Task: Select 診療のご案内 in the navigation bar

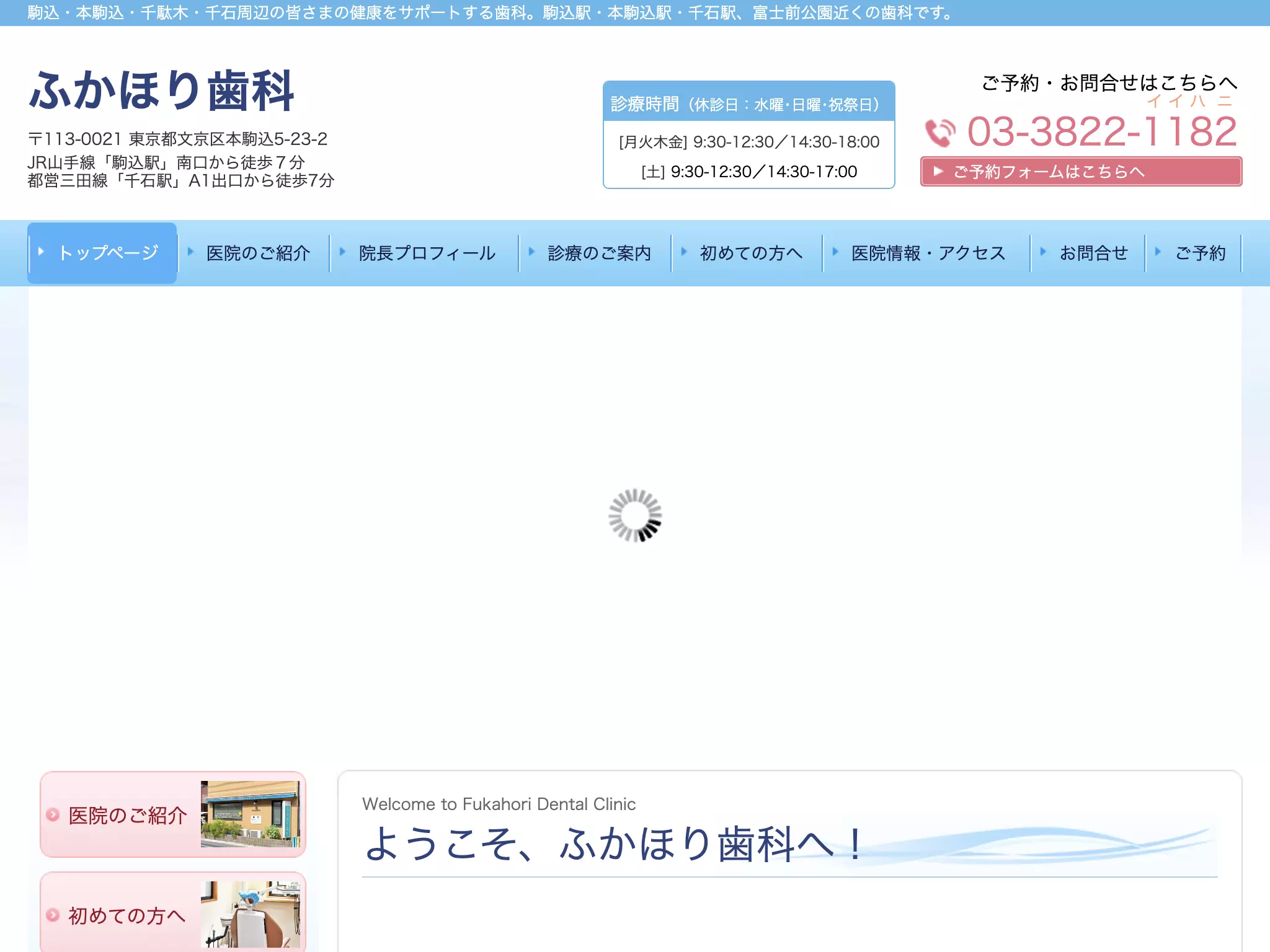Action: tap(596, 253)
